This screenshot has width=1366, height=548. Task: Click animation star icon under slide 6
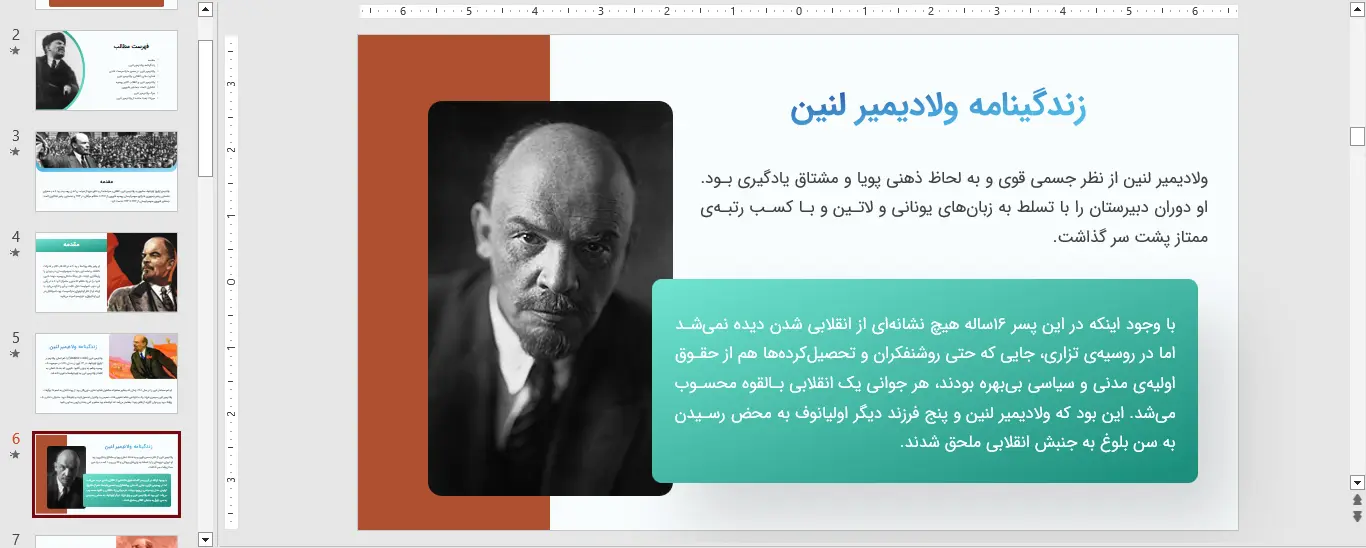tap(15, 455)
